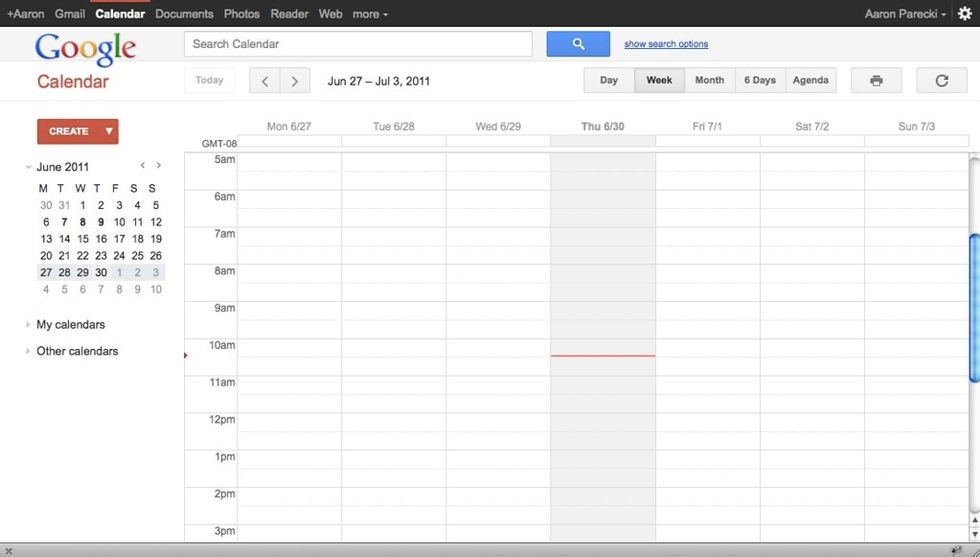Screen dimensions: 980x557
Task: Grab the blue vertical scrollbar thumb
Action: 974,308
